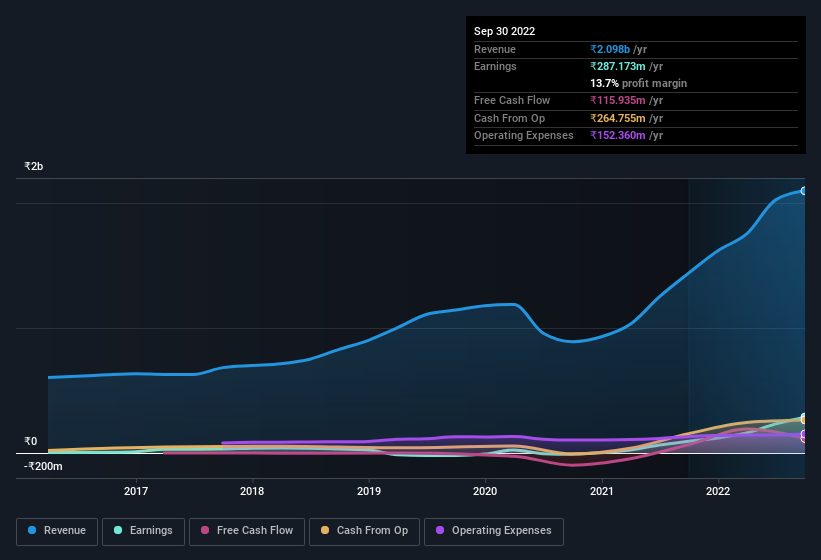Click the ₹2b y-axis label
Viewport: 821px width, 560px height.
click(x=34, y=166)
